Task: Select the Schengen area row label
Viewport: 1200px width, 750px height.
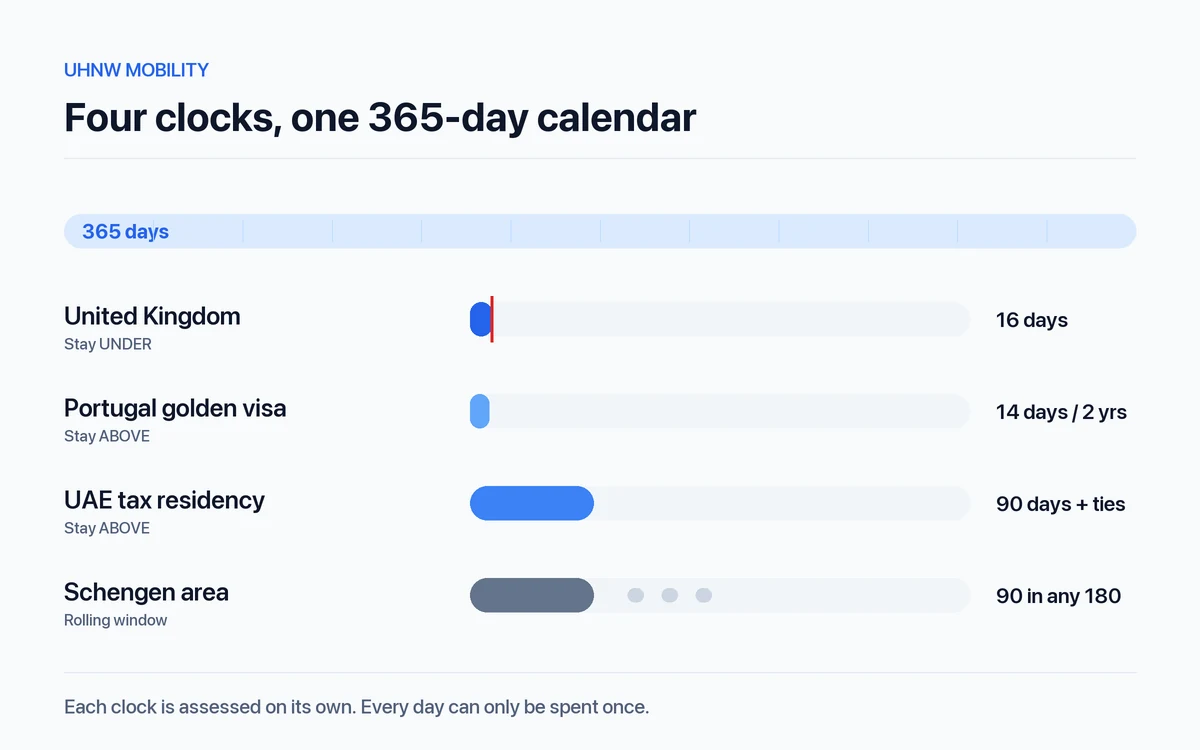Action: tap(146, 592)
